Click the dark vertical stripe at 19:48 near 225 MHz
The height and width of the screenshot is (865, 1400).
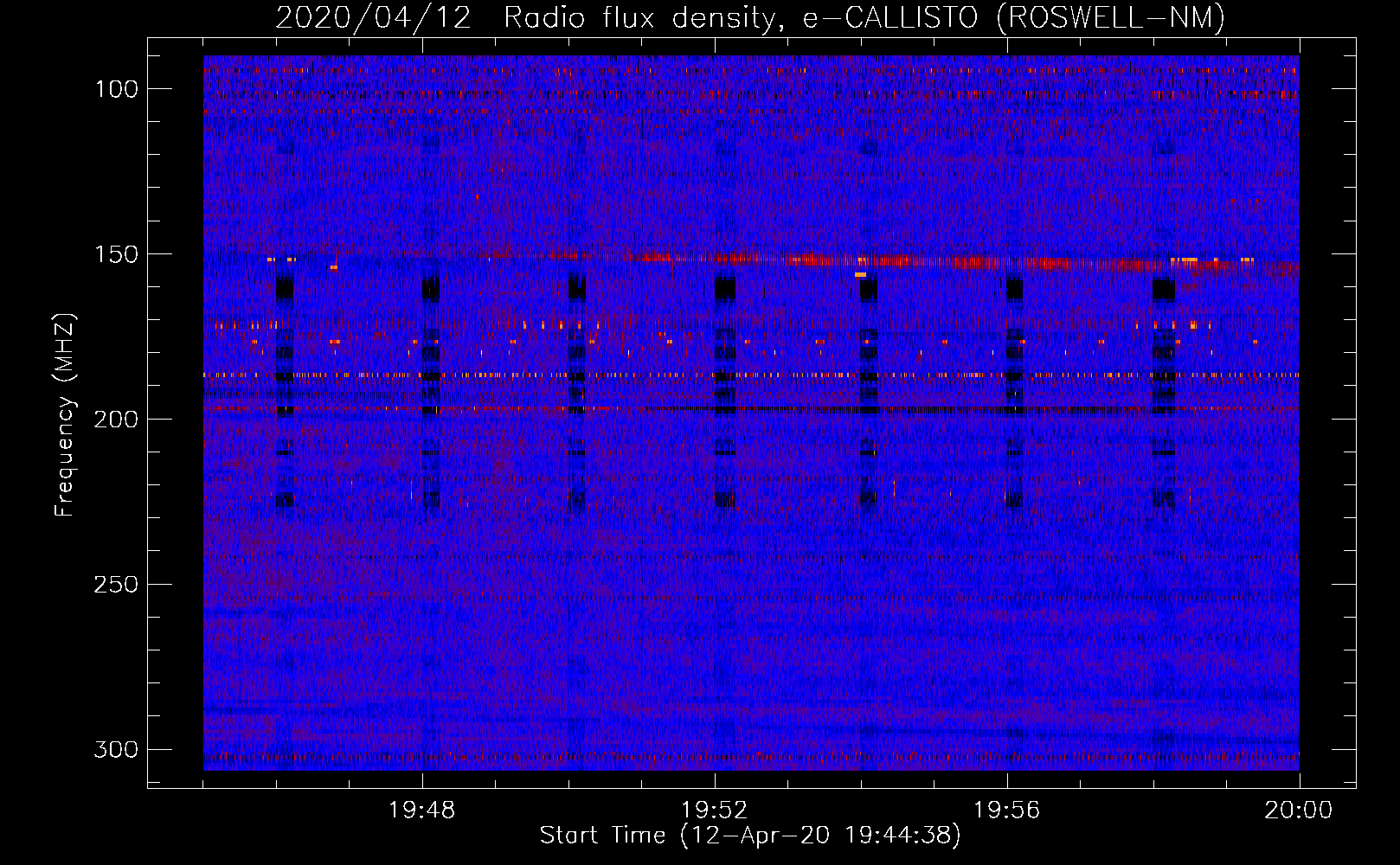point(431,499)
